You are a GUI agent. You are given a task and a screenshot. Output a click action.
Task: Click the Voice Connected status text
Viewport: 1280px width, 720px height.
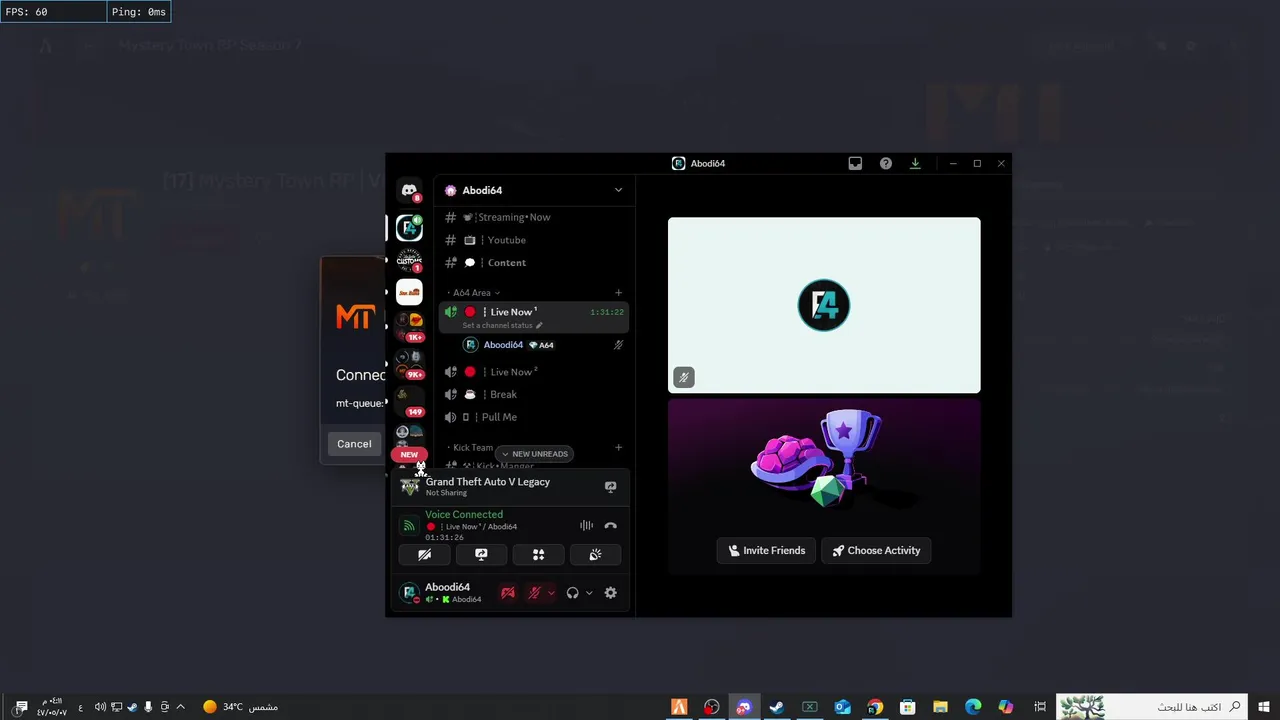pos(464,514)
